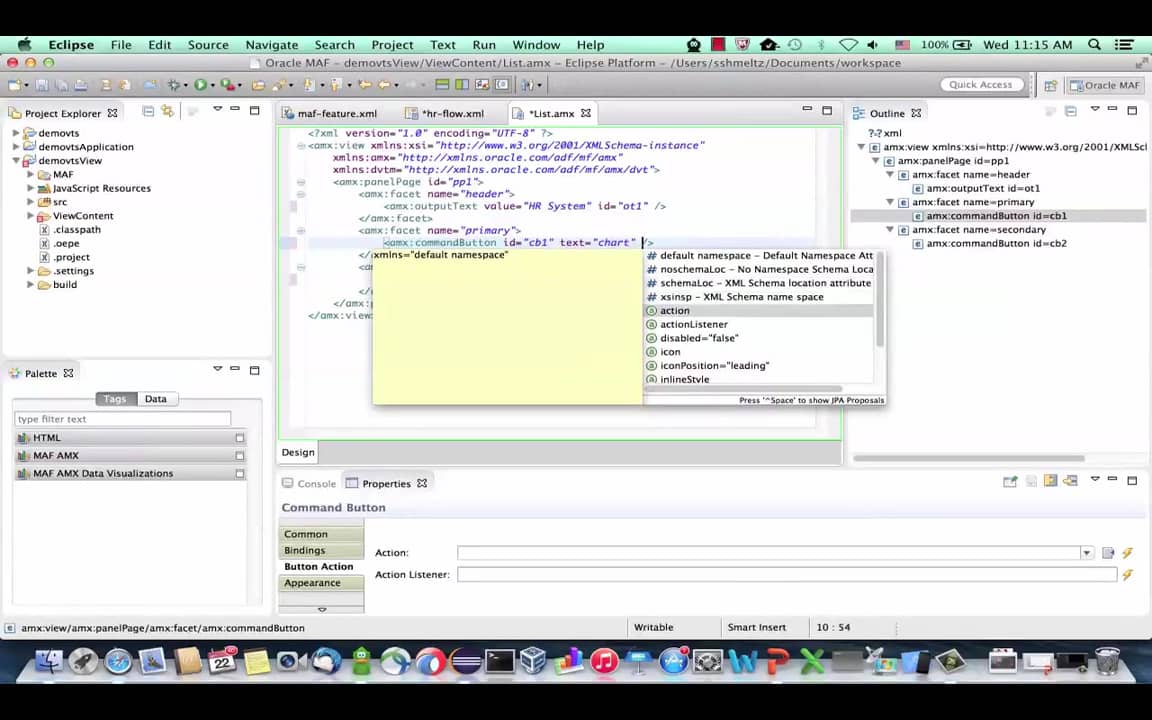
Task: Choose 'actionListener' from the content assist list
Action: coord(759,325)
